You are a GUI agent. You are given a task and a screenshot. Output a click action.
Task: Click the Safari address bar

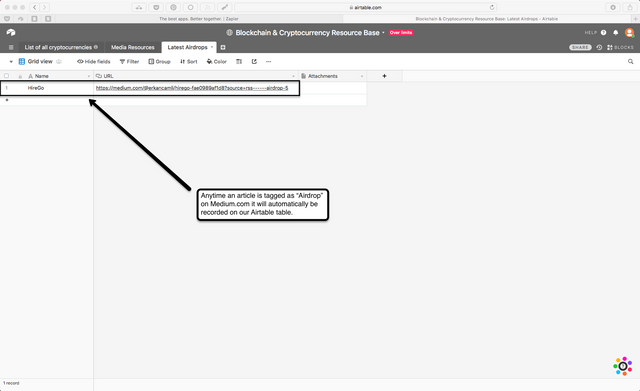(x=366, y=7)
